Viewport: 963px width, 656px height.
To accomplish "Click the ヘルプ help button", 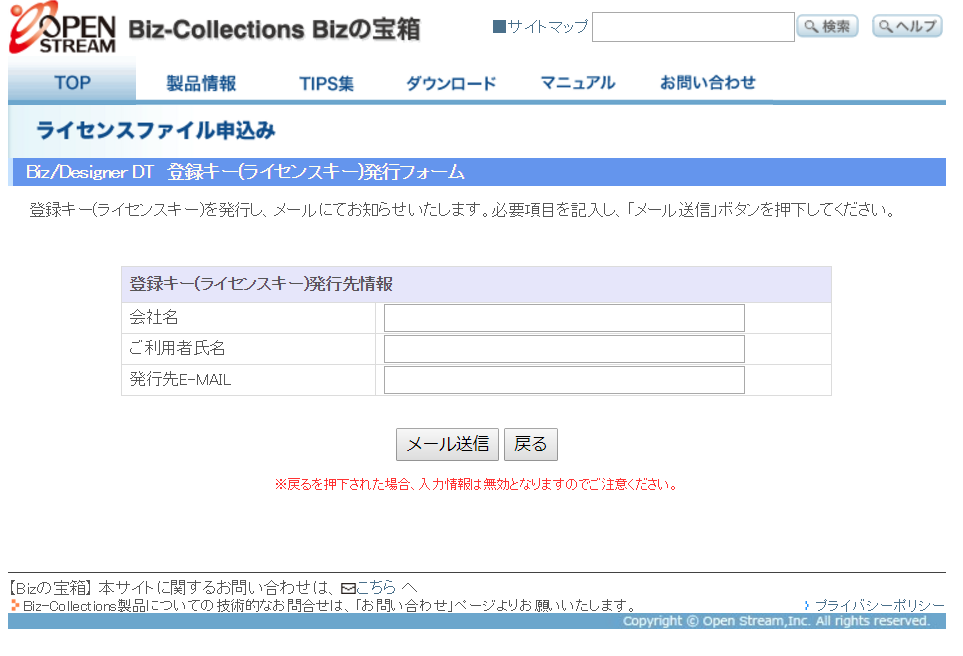I will [907, 26].
